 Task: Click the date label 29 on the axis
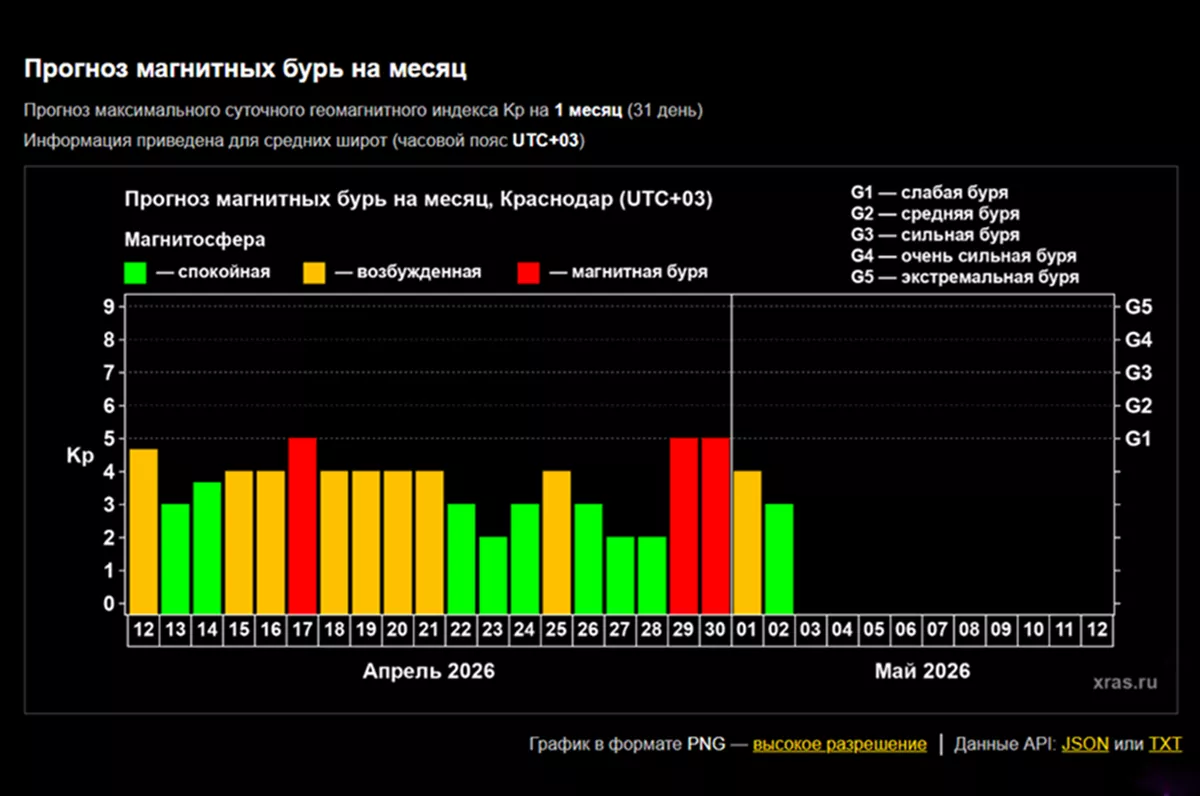[684, 630]
